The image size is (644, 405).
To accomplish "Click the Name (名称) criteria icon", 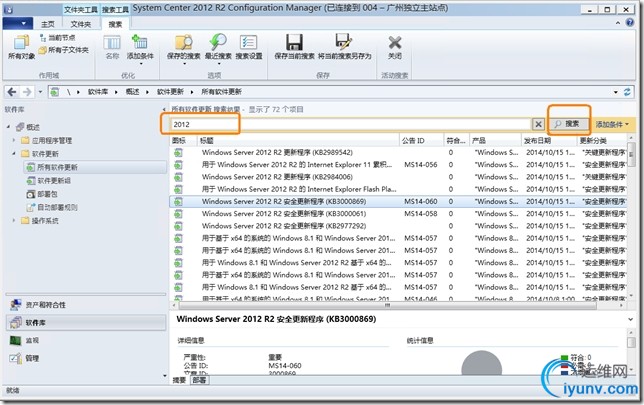I will 112,47.
